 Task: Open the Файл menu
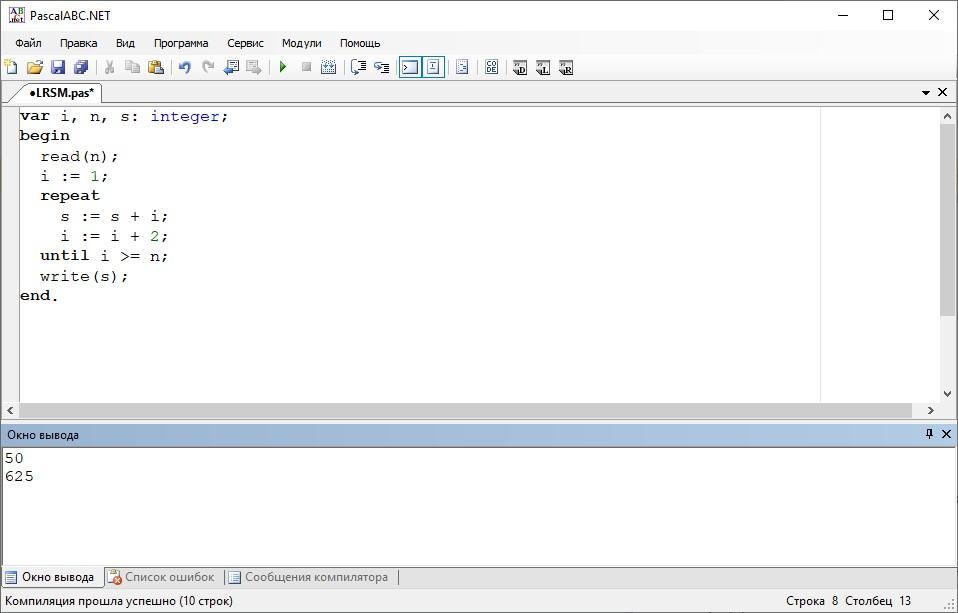click(x=29, y=43)
